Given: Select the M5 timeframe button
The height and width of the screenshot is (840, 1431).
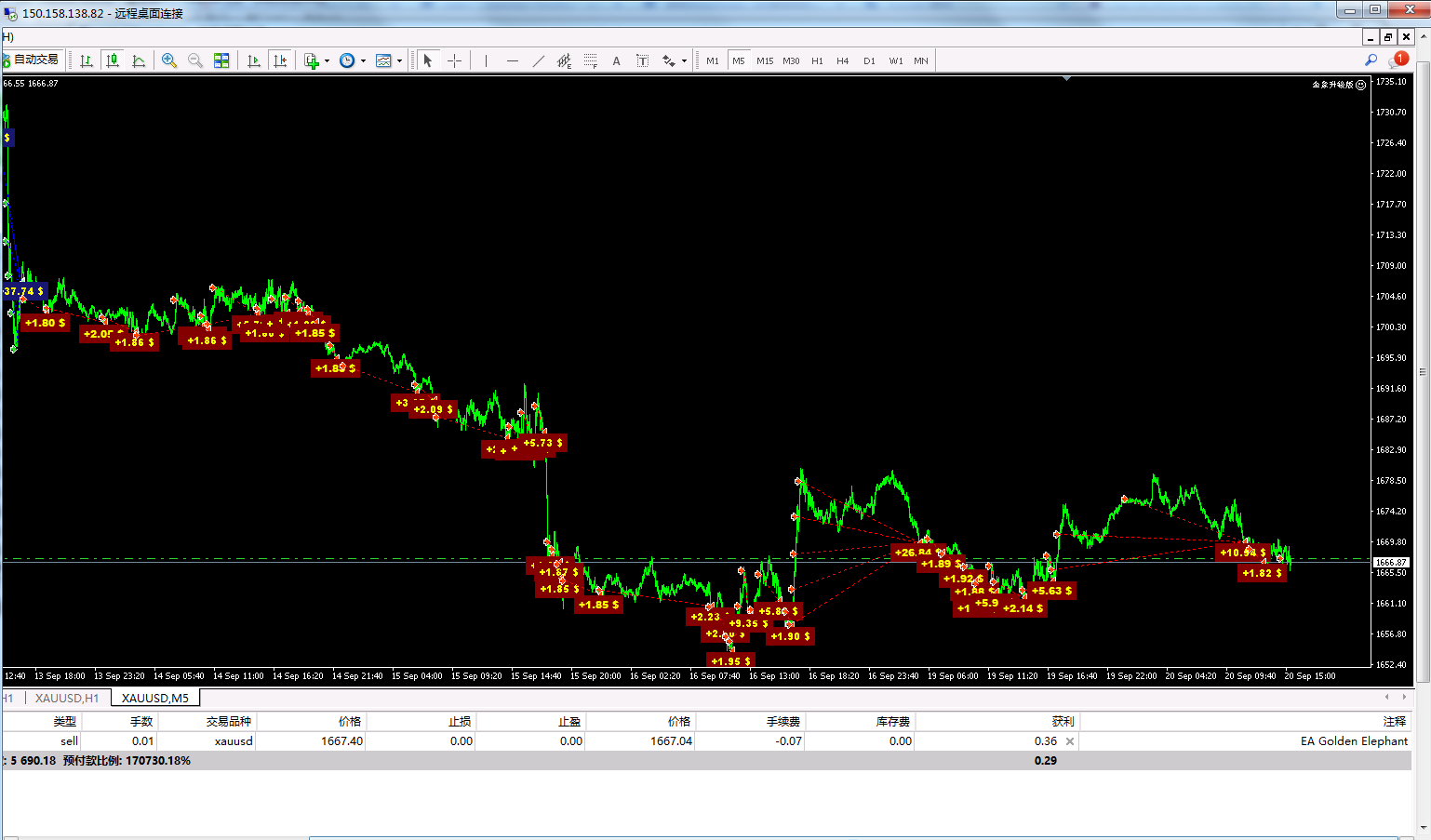Looking at the screenshot, I should pos(739,60).
